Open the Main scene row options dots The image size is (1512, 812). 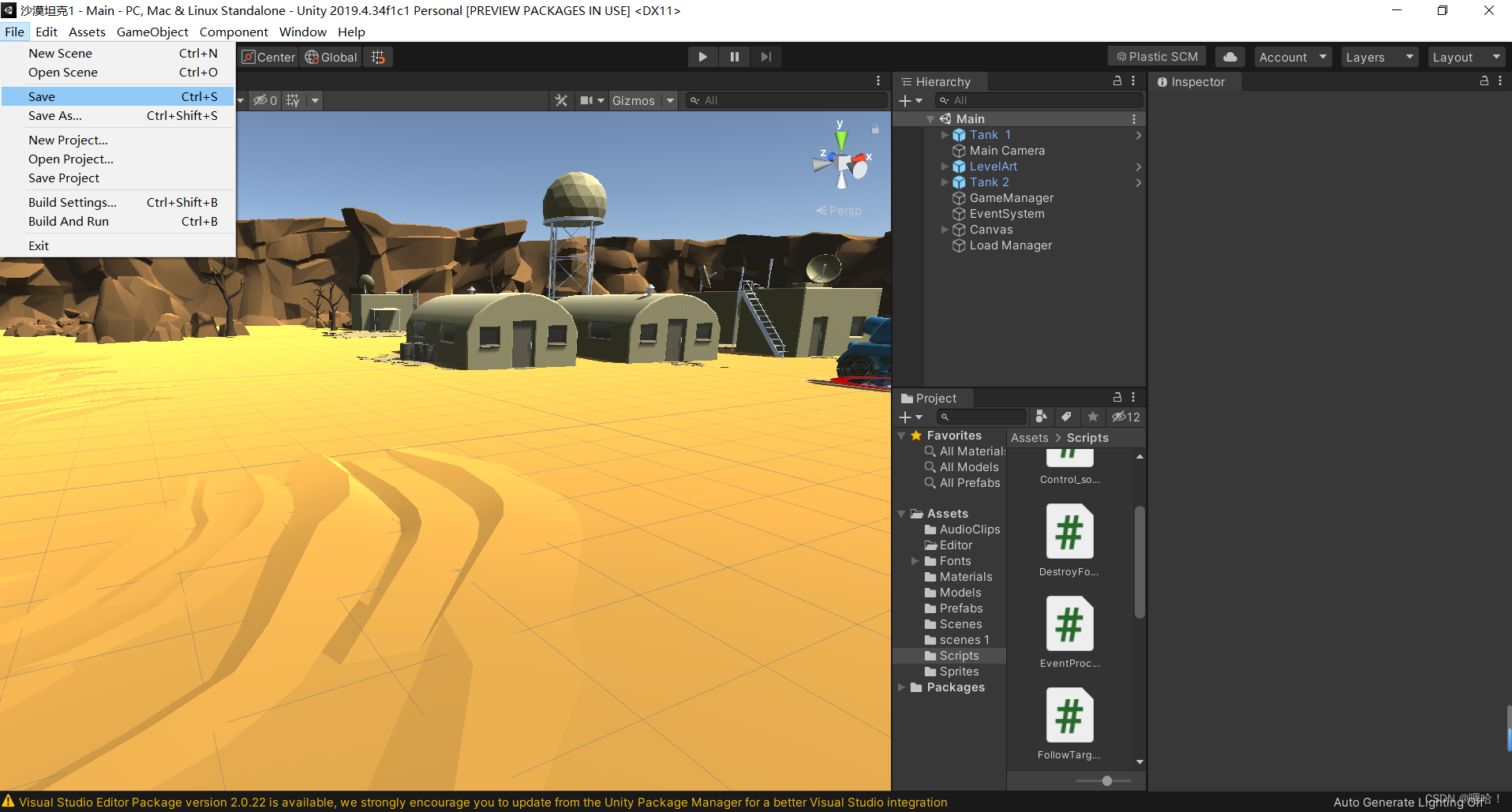[1134, 119]
